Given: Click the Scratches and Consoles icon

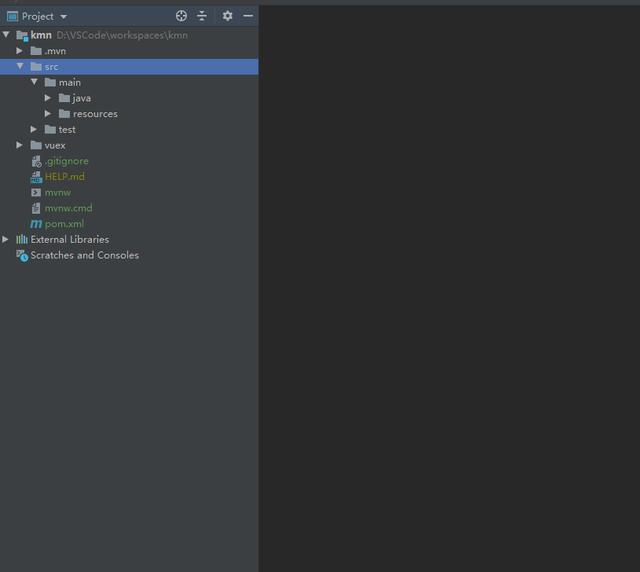Looking at the screenshot, I should click(22, 256).
